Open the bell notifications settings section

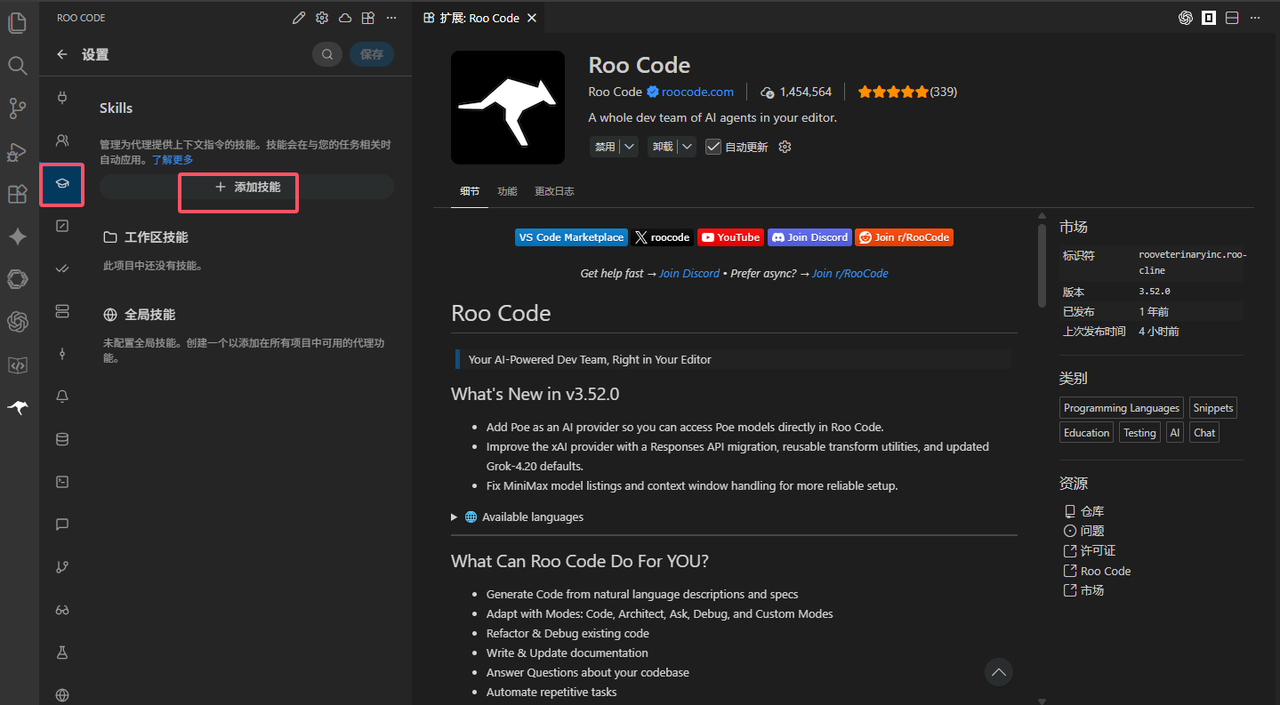pos(62,396)
